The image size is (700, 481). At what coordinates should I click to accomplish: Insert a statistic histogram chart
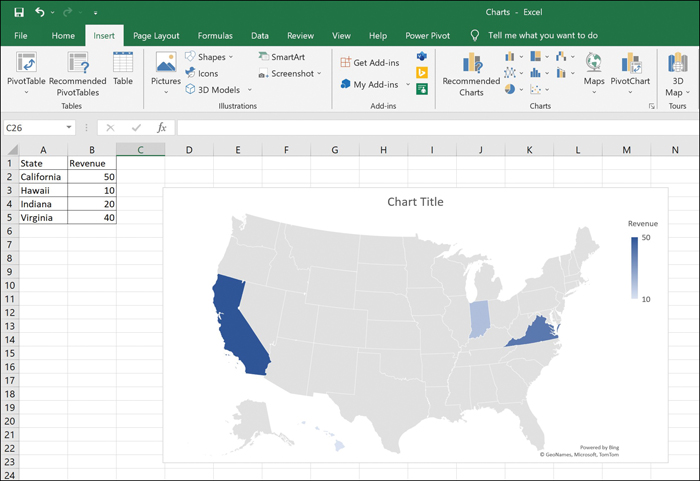point(535,73)
